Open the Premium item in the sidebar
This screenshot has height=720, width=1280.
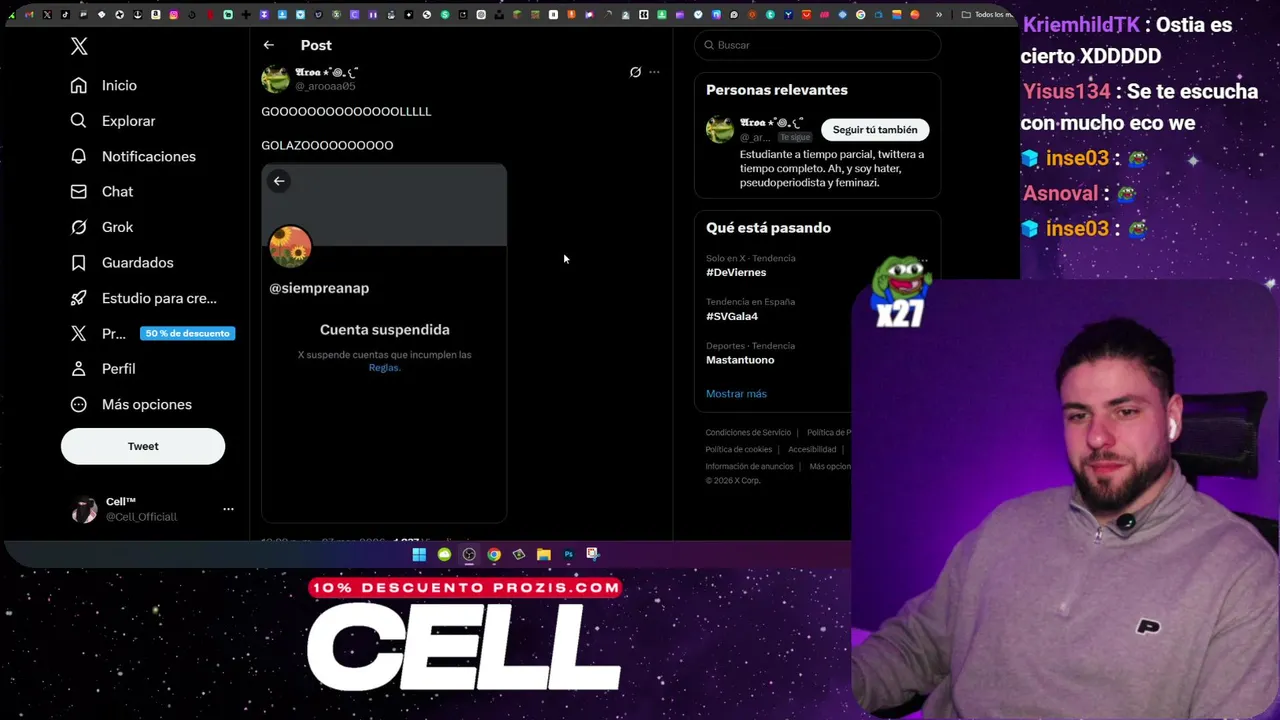[98, 333]
